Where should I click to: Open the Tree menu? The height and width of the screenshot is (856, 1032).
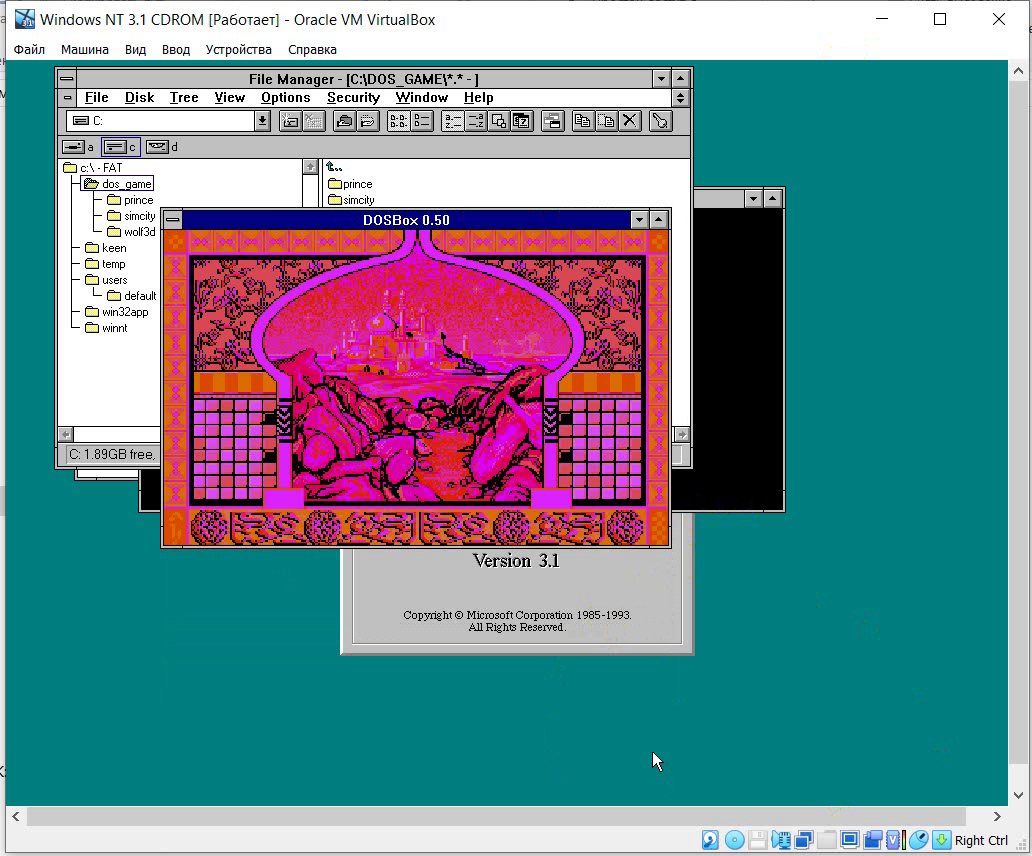pyautogui.click(x=184, y=98)
